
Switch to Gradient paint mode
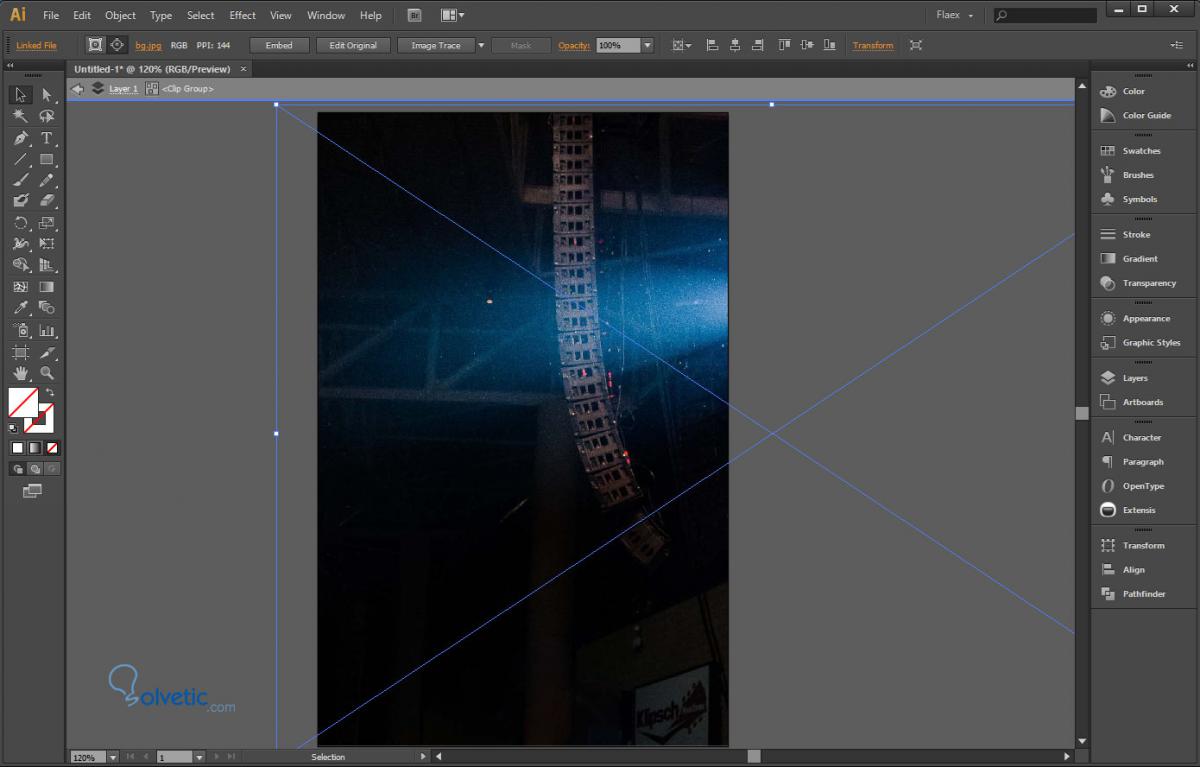pyautogui.click(x=35, y=448)
